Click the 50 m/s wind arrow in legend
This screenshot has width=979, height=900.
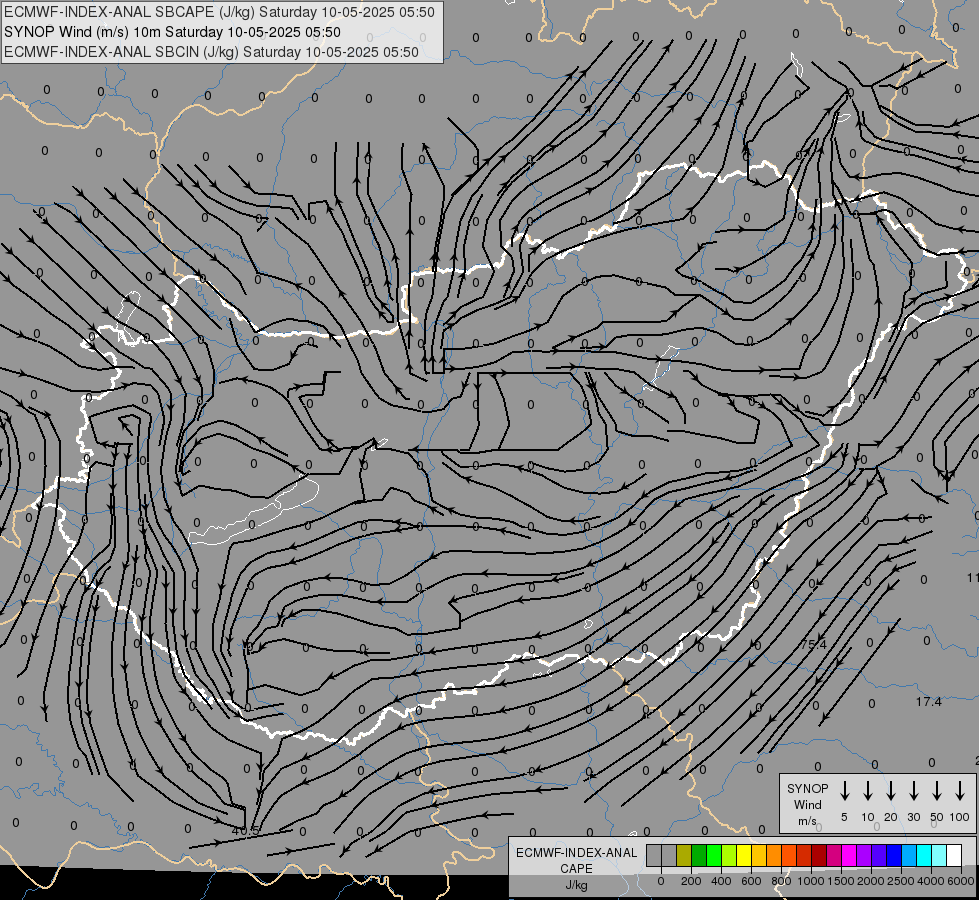coord(937,791)
